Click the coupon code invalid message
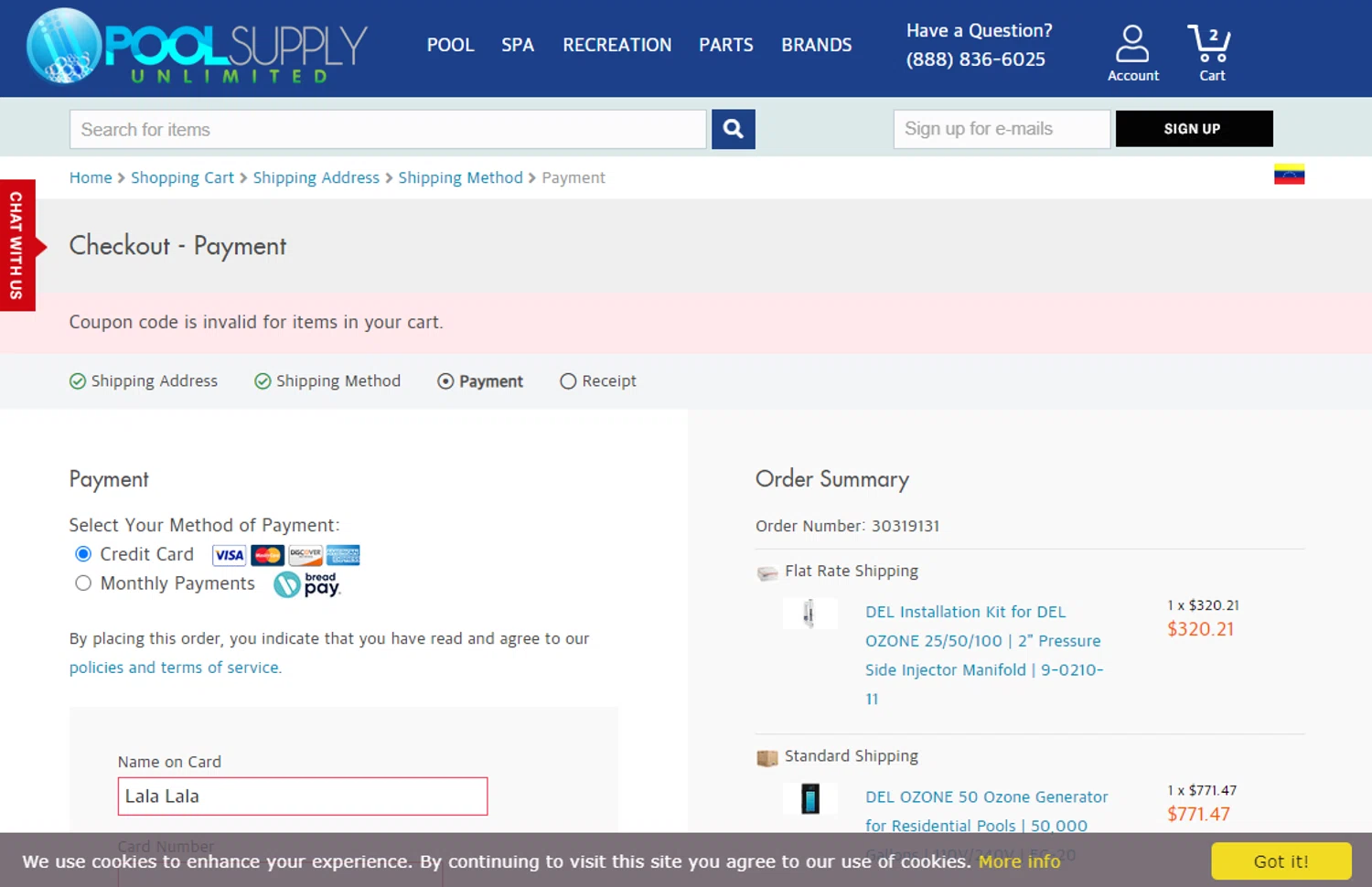Viewport: 1372px width, 887px height. point(256,322)
